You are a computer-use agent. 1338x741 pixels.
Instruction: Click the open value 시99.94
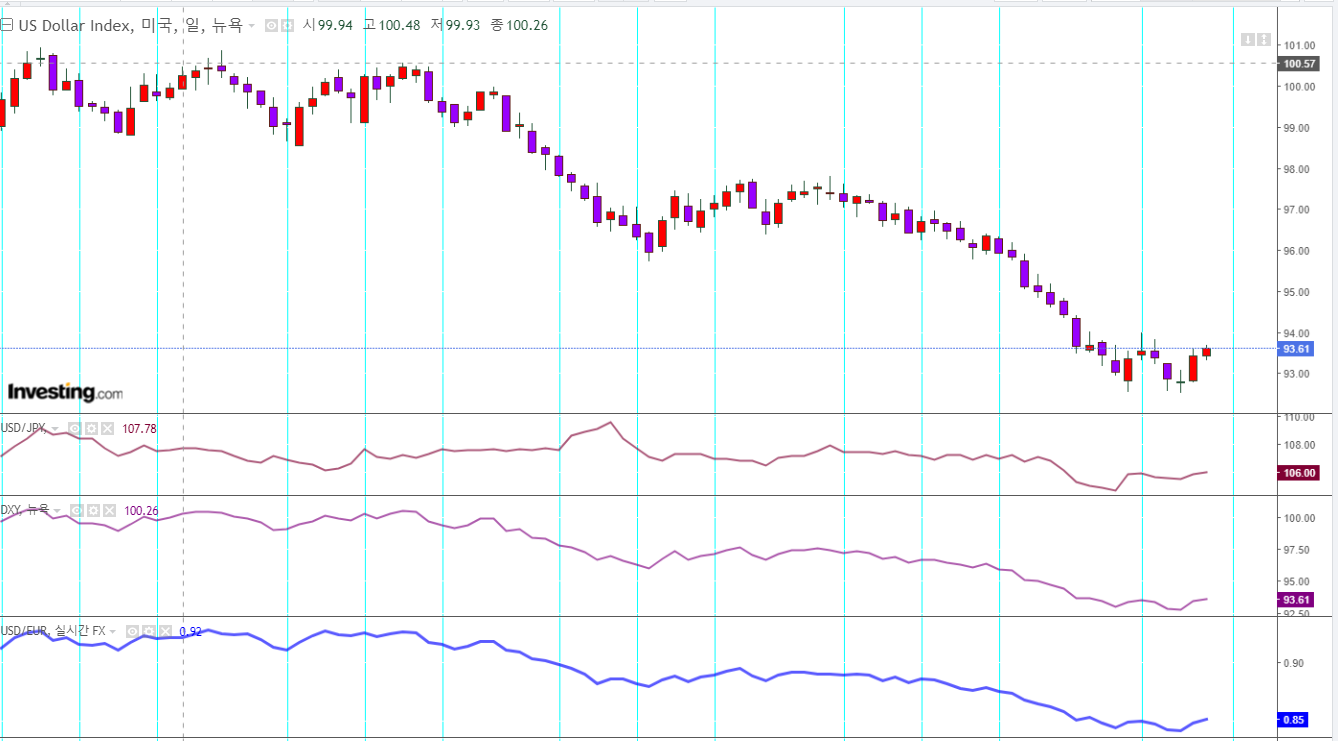click(x=328, y=26)
